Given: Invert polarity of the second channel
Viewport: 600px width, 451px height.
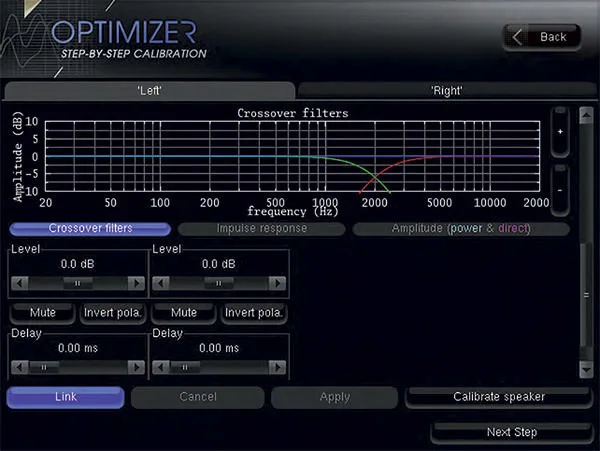Looking at the screenshot, I should click(x=254, y=313).
